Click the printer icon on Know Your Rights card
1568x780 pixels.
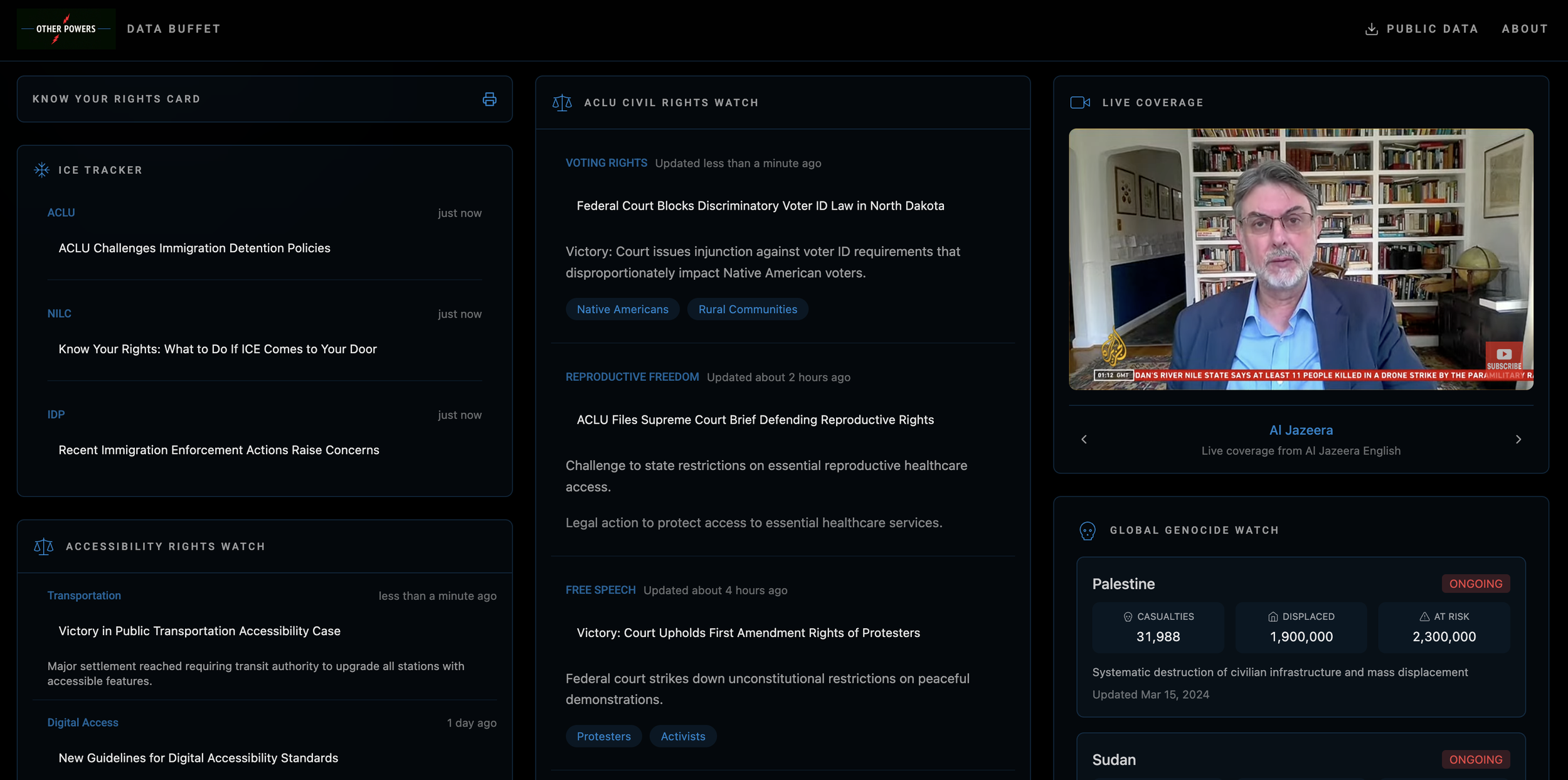(x=489, y=99)
